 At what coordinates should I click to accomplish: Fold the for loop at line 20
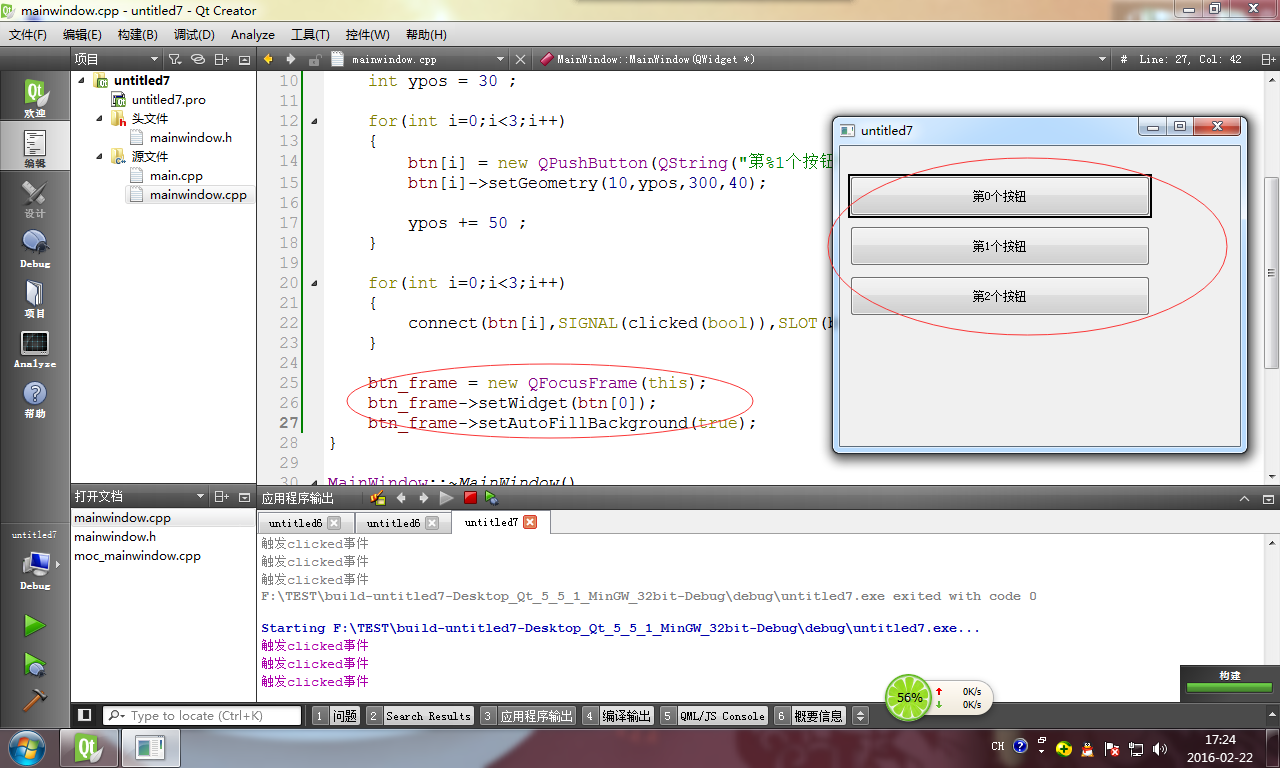[315, 283]
